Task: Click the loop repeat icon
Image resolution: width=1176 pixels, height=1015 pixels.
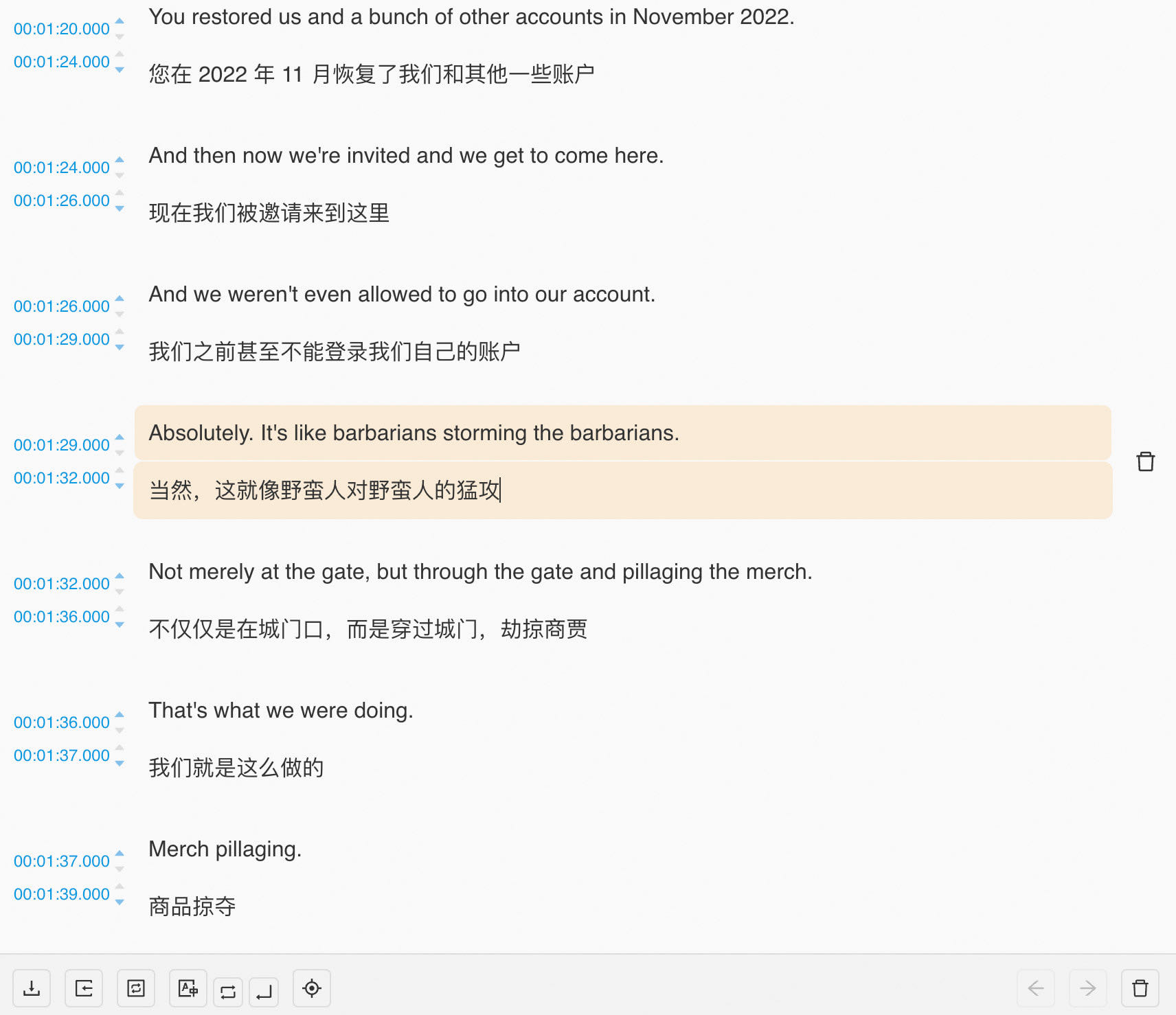Action: tap(227, 989)
